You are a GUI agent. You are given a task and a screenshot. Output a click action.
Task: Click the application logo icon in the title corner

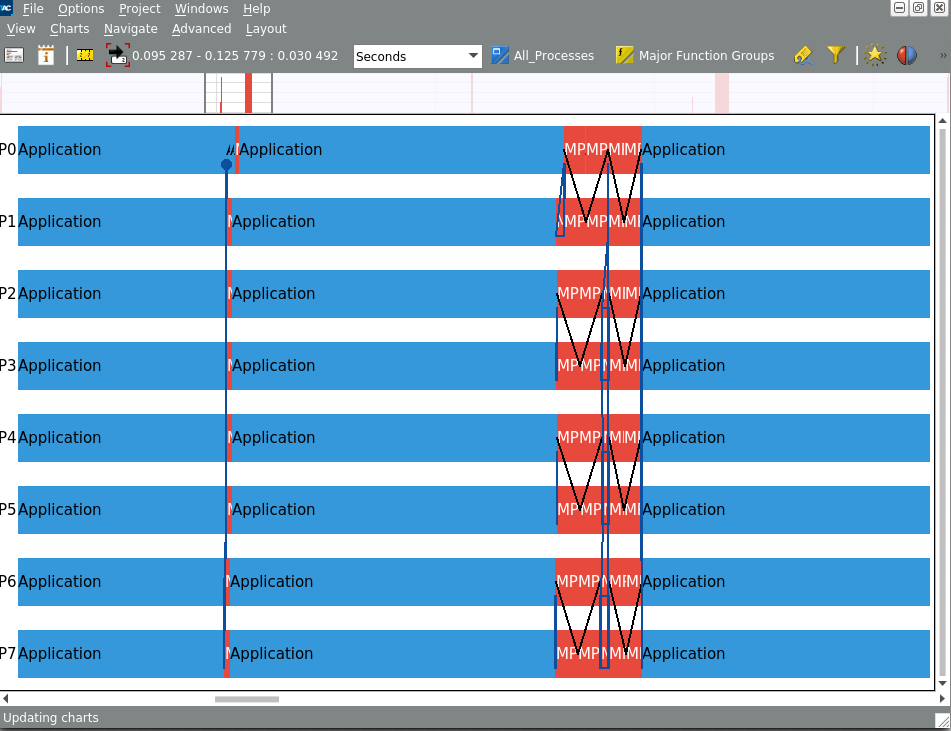tap(6, 7)
